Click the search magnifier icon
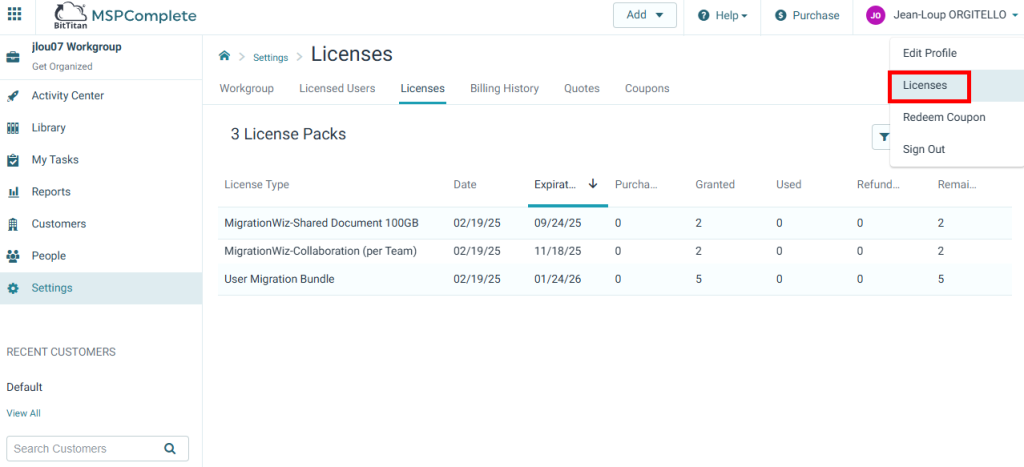 (170, 449)
